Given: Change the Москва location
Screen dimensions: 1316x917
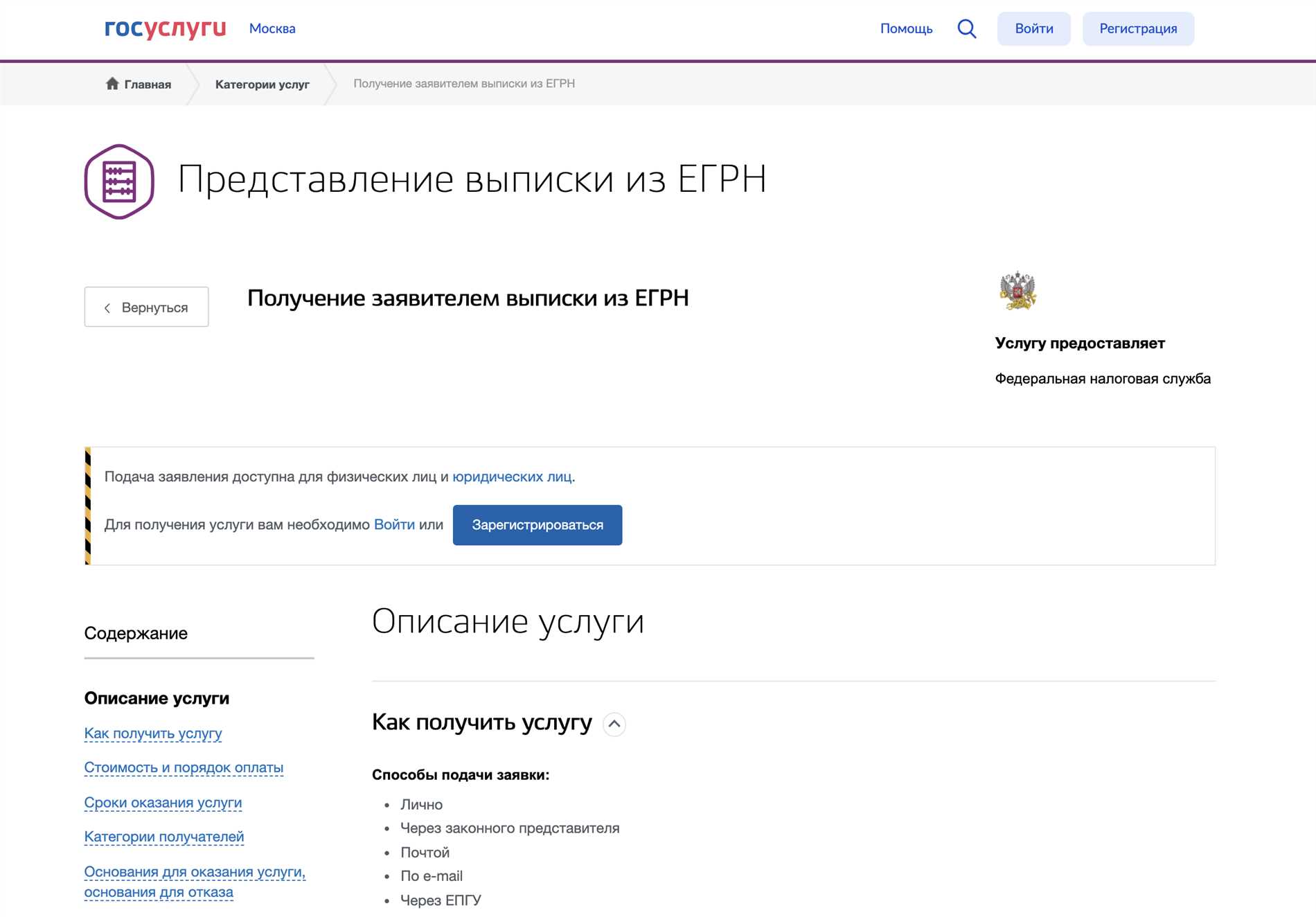Looking at the screenshot, I should pyautogui.click(x=272, y=28).
